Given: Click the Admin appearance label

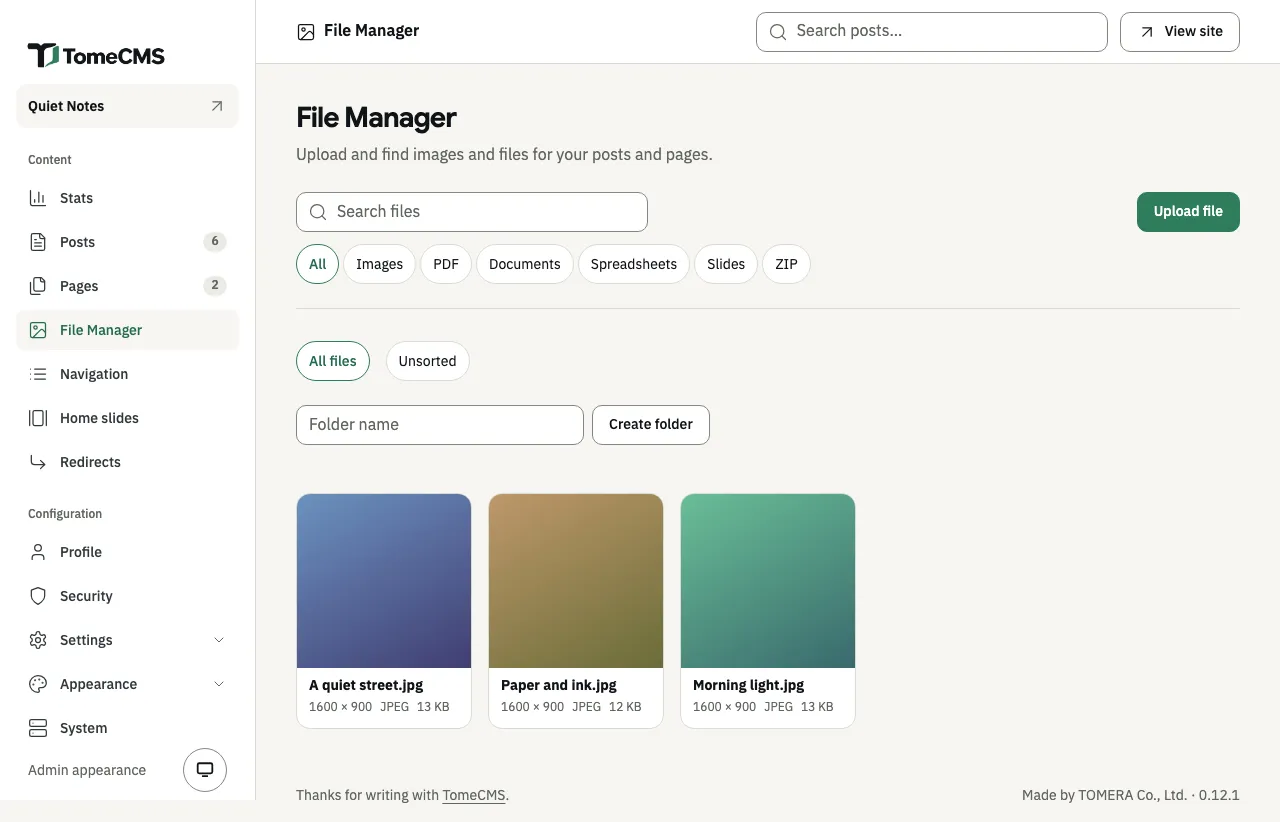Looking at the screenshot, I should [x=87, y=770].
